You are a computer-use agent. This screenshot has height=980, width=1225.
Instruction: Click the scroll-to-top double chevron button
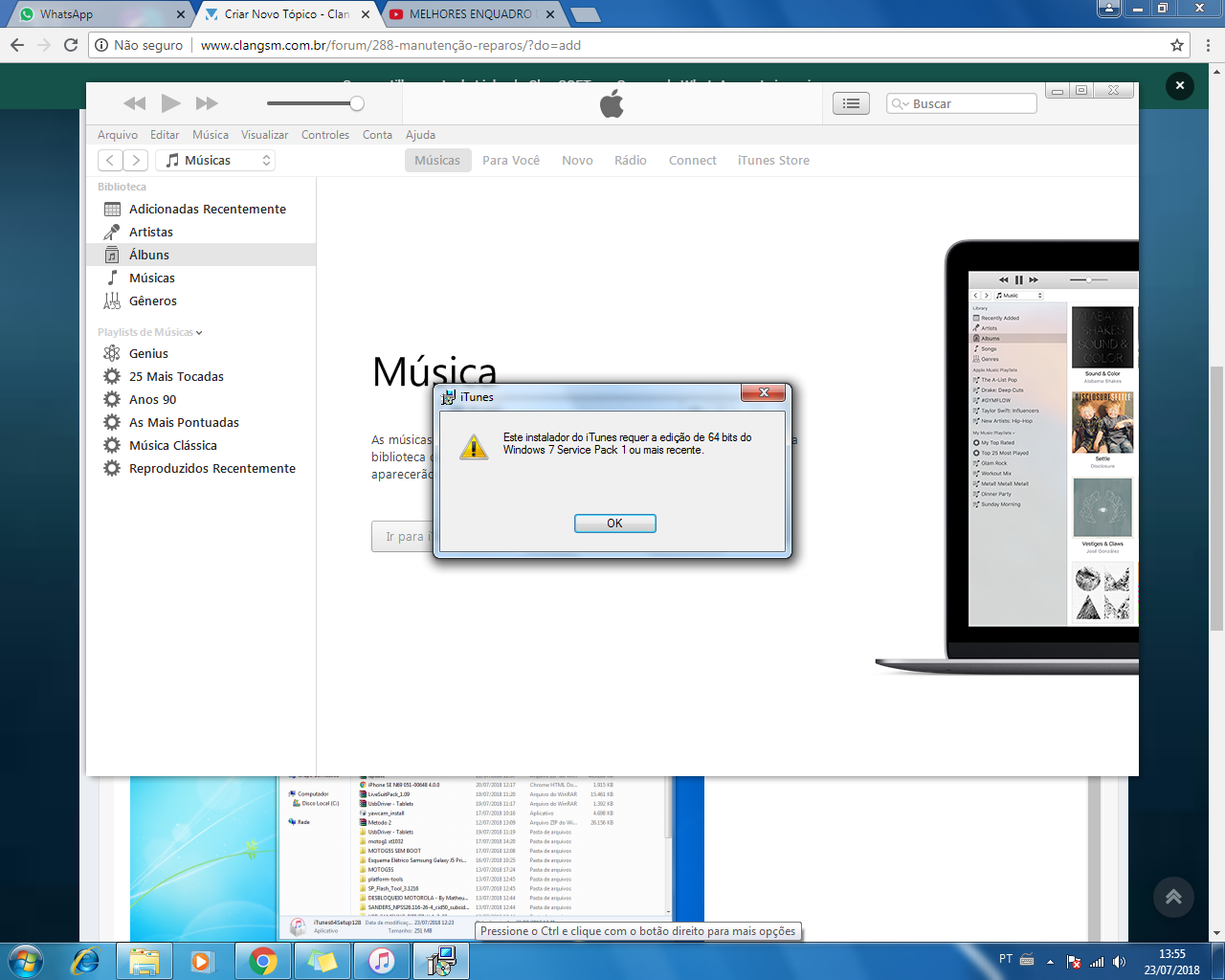coord(1173,898)
